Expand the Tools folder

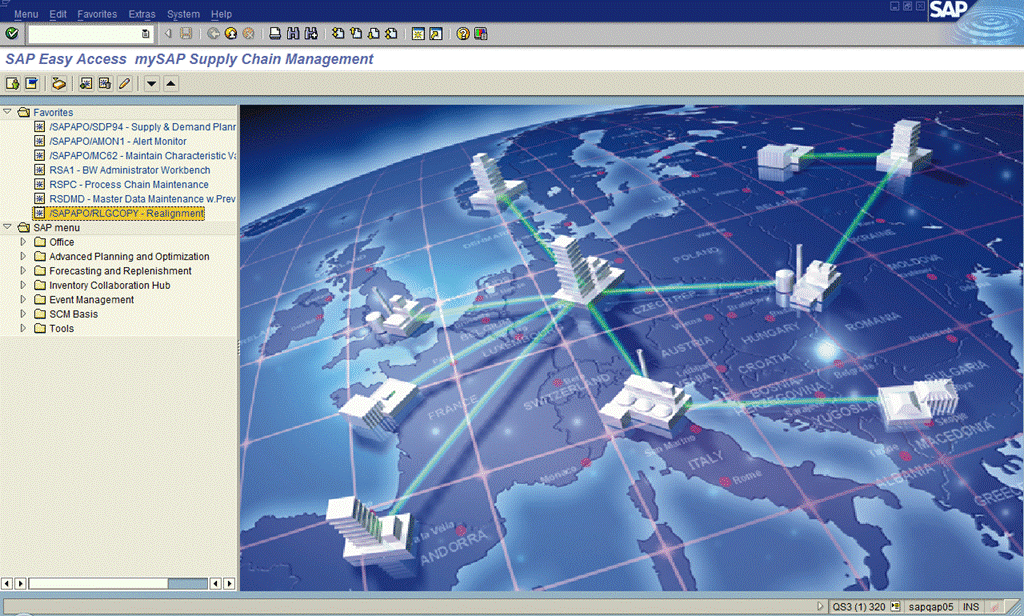coord(24,328)
